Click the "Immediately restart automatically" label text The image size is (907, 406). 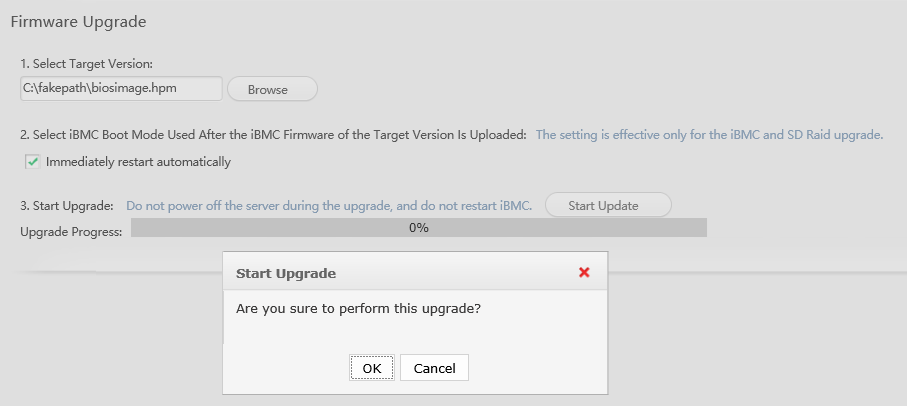click(138, 161)
